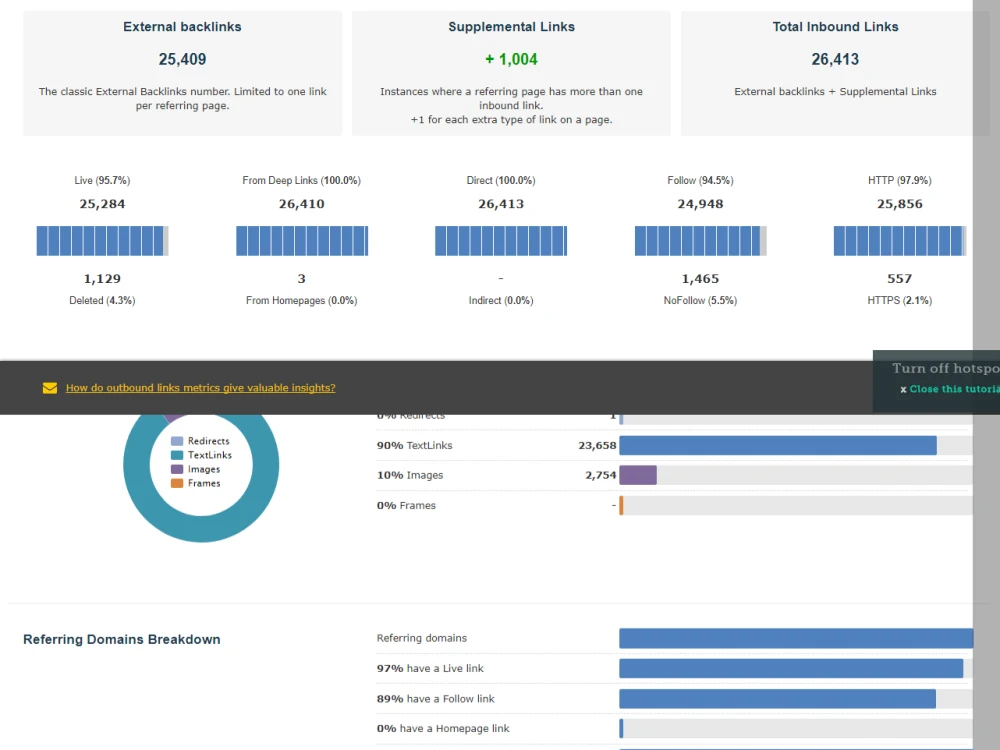This screenshot has height=750, width=1000.
Task: Select the Total Inbound Links card
Action: click(835, 73)
